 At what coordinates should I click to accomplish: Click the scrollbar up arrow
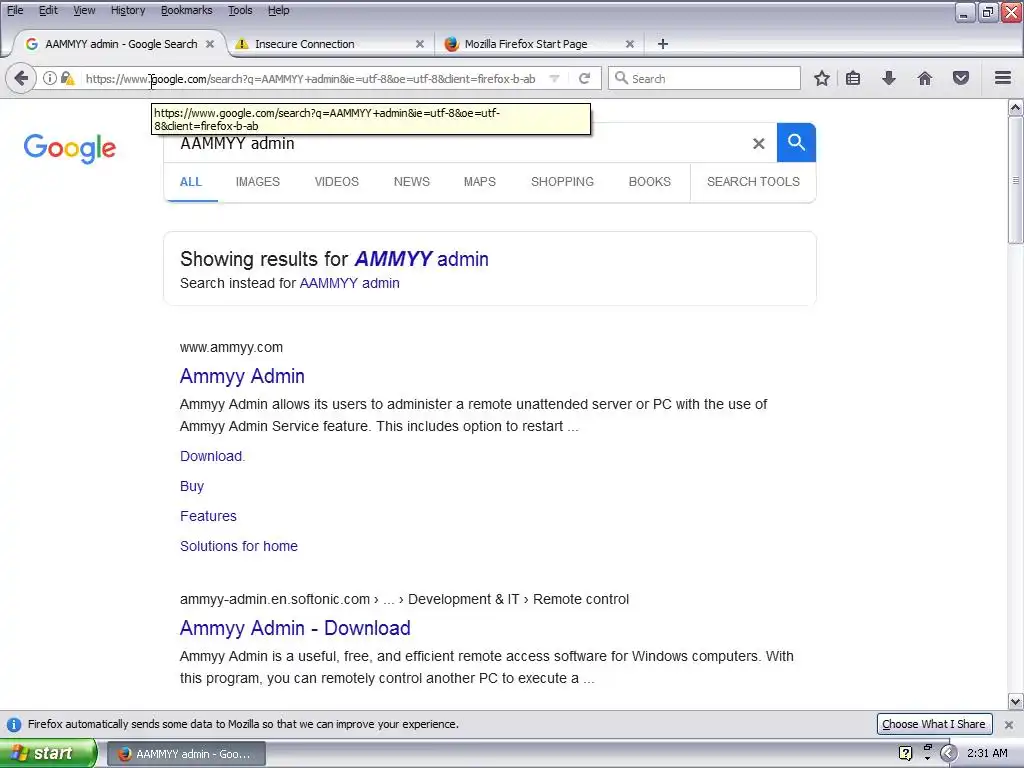pyautogui.click(x=1016, y=108)
